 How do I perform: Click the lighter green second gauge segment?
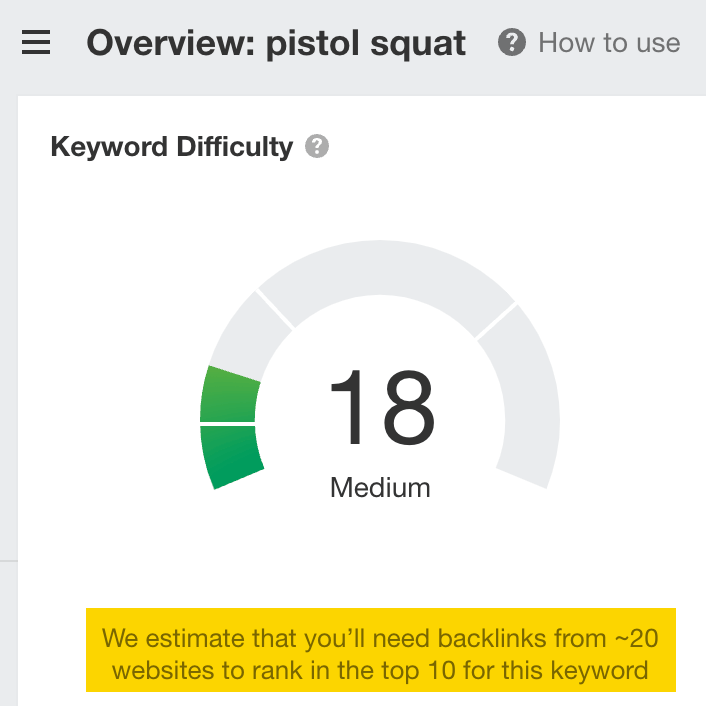pos(229,395)
